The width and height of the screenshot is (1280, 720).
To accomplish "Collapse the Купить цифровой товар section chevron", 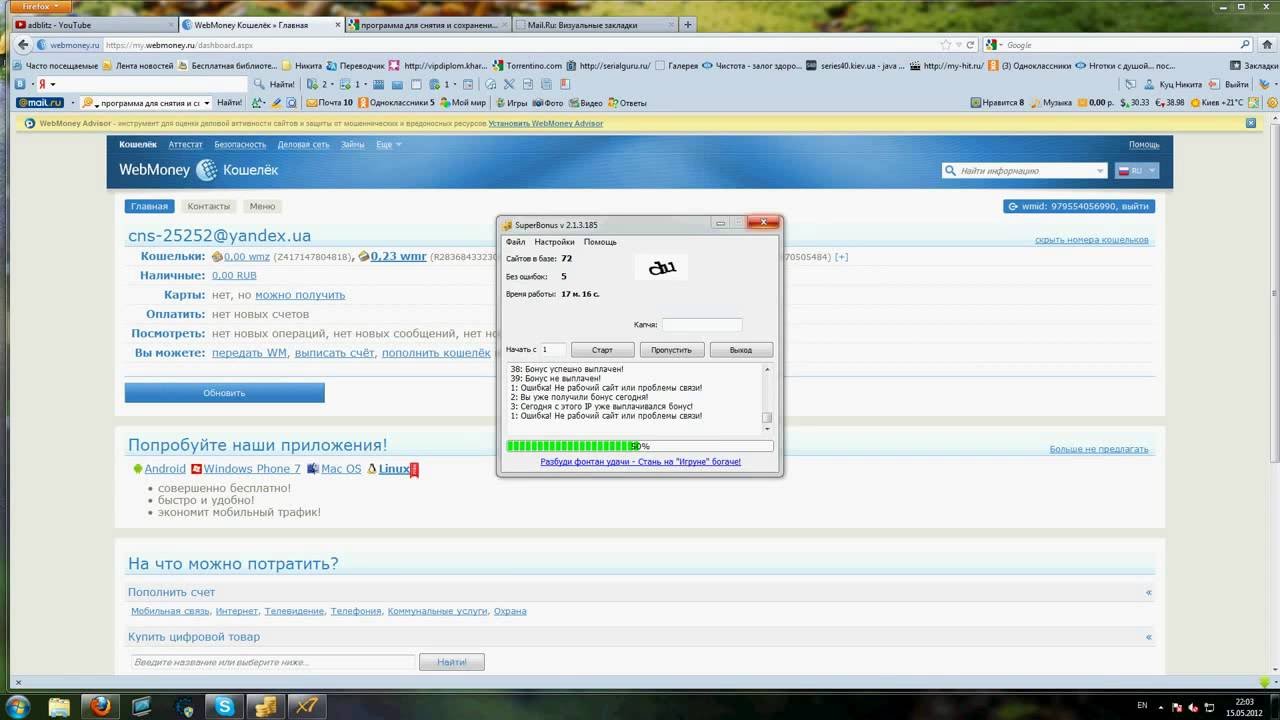I will [1149, 637].
